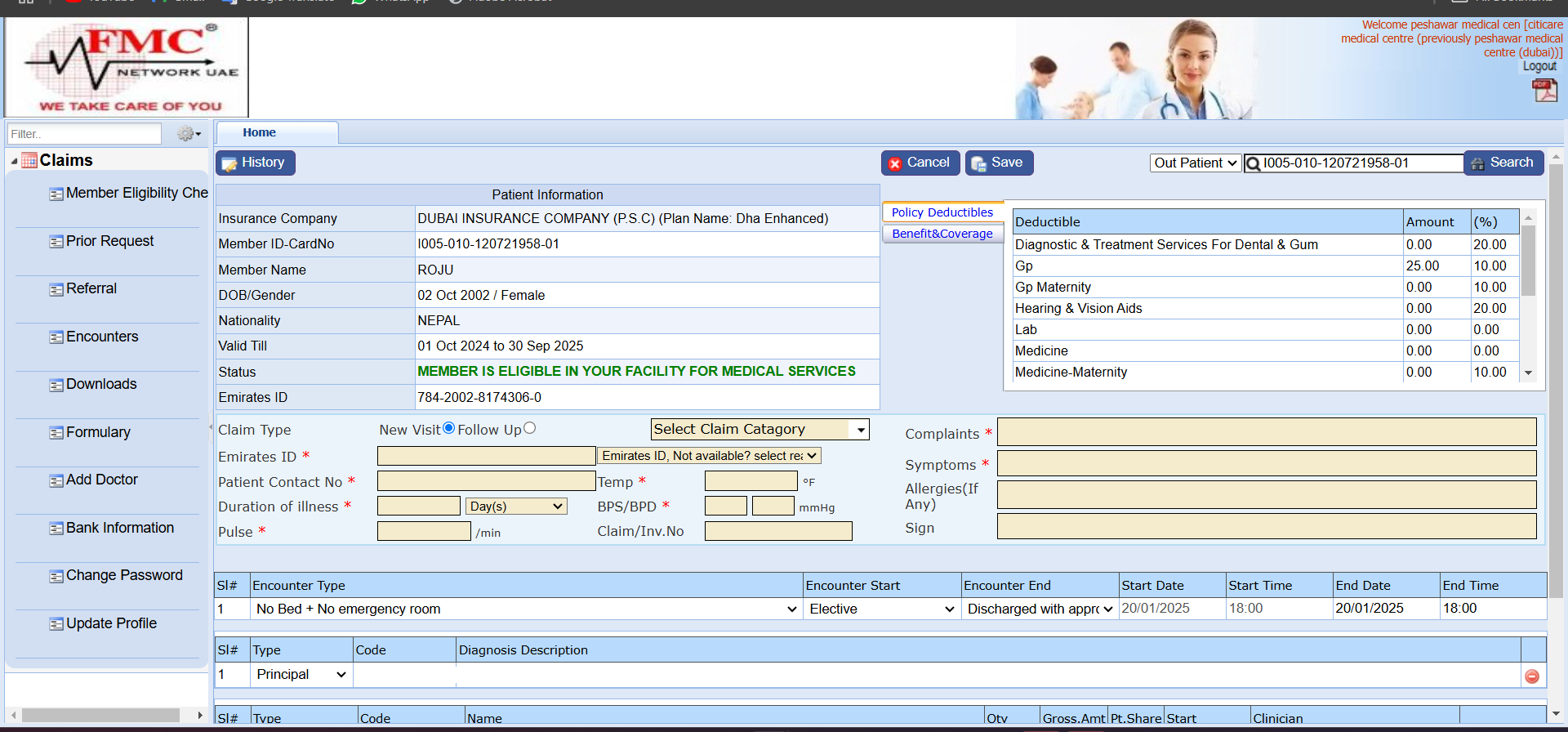Click the Prior Request sidebar icon
Screen dimensions: 1568x732
pyautogui.click(x=56, y=242)
